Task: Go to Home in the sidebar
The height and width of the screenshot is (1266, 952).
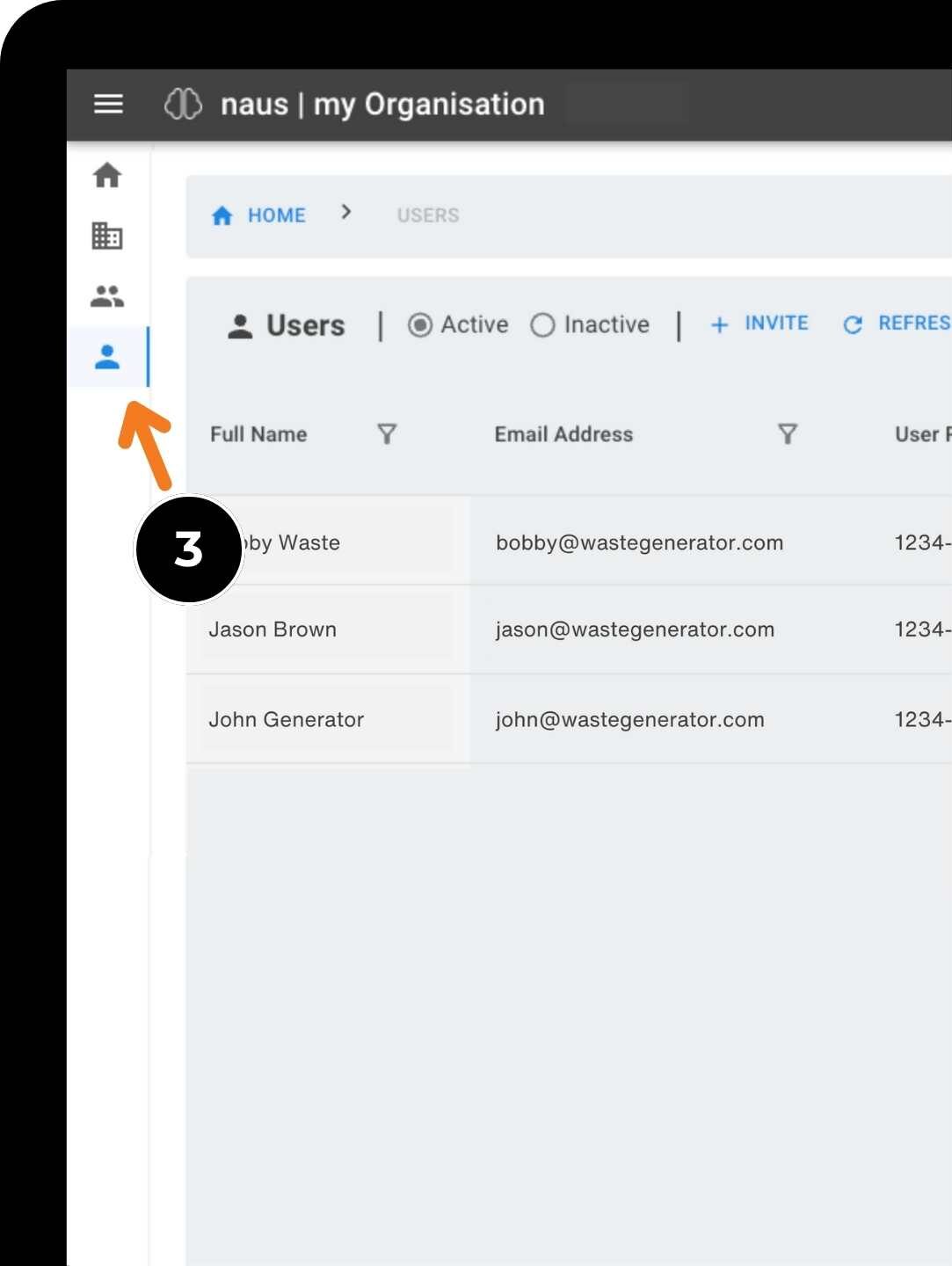Action: pyautogui.click(x=107, y=175)
